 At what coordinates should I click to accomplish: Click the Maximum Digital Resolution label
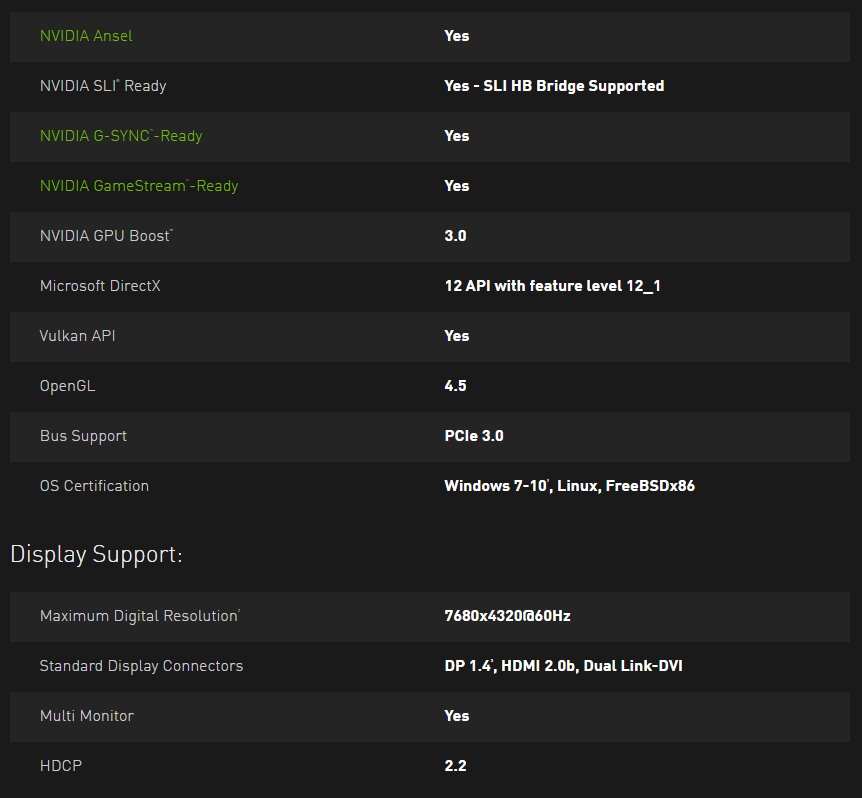140,616
